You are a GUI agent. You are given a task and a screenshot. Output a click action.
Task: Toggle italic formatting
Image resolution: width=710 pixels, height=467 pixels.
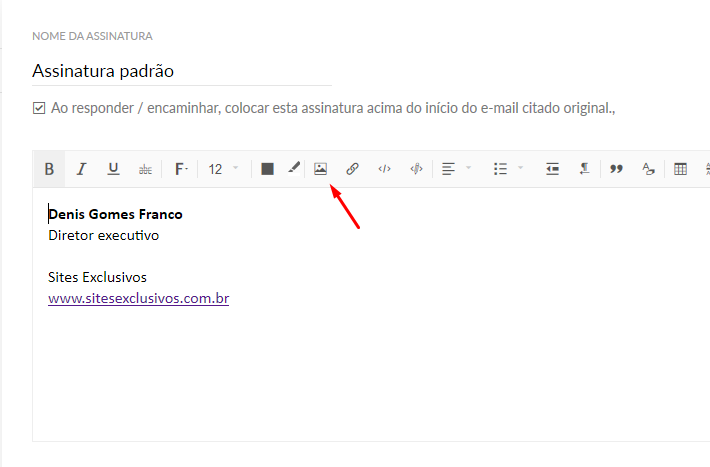[x=82, y=169]
